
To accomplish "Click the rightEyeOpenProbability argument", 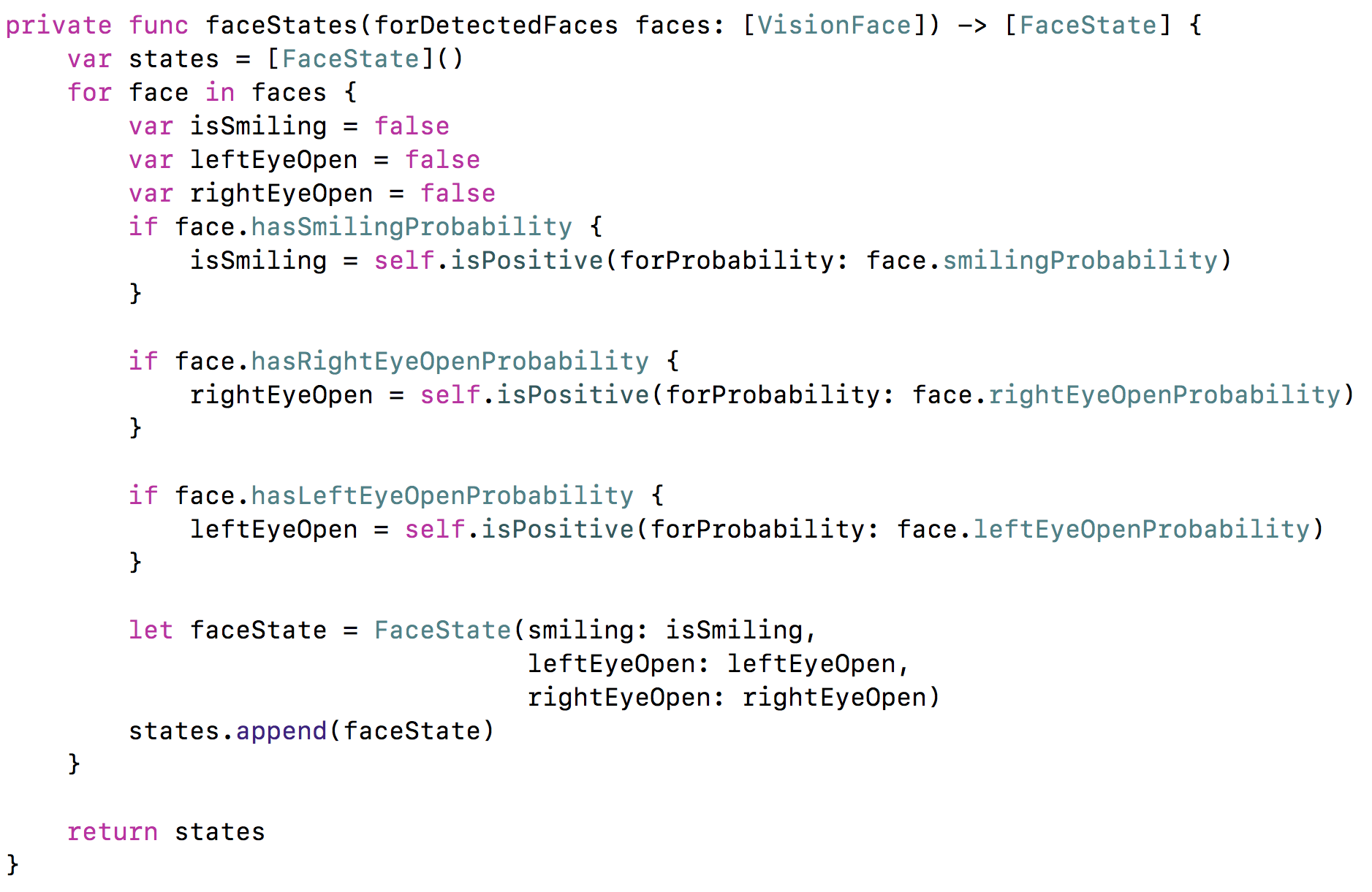I will pos(1164,395).
